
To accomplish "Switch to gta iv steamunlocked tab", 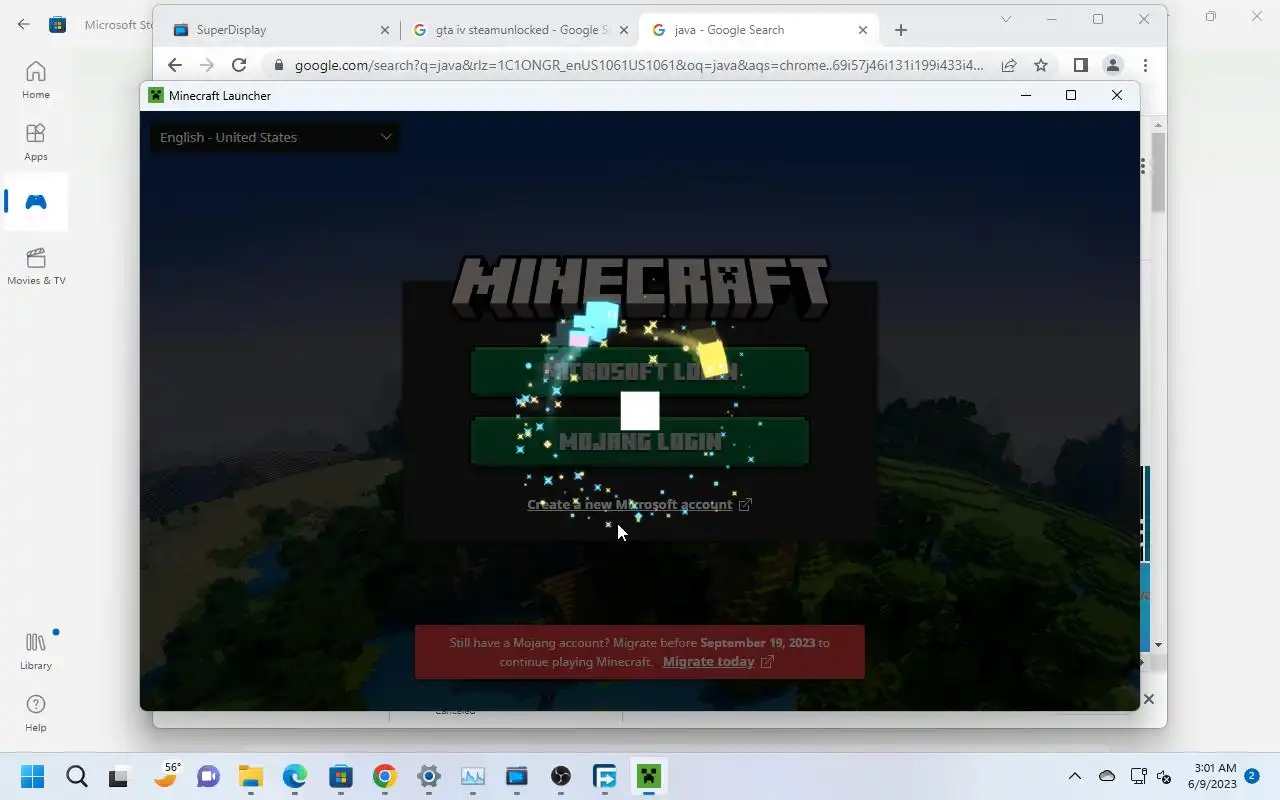I will click(x=520, y=30).
